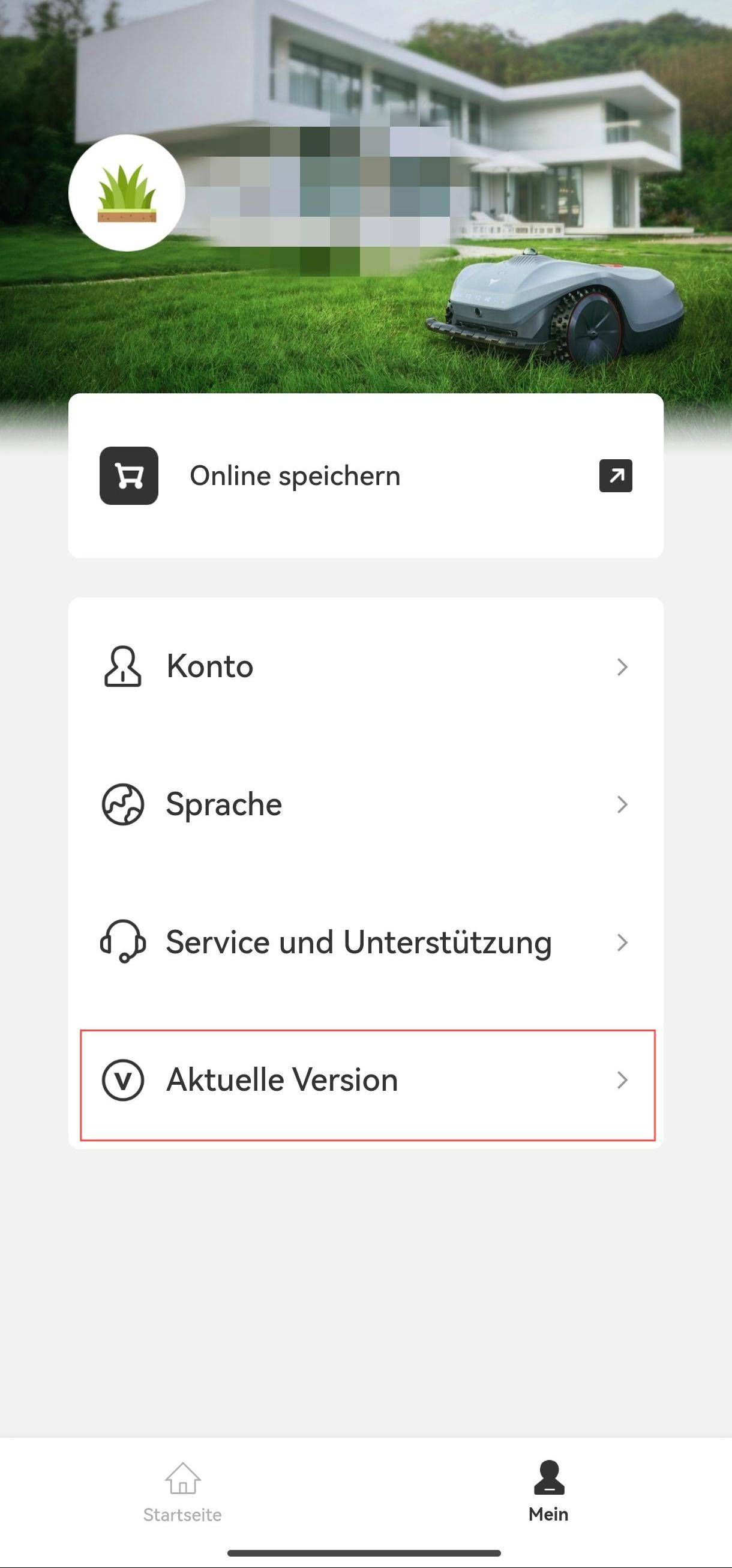Expand Konto with its chevron arrow
The height and width of the screenshot is (1568, 732).
point(622,666)
